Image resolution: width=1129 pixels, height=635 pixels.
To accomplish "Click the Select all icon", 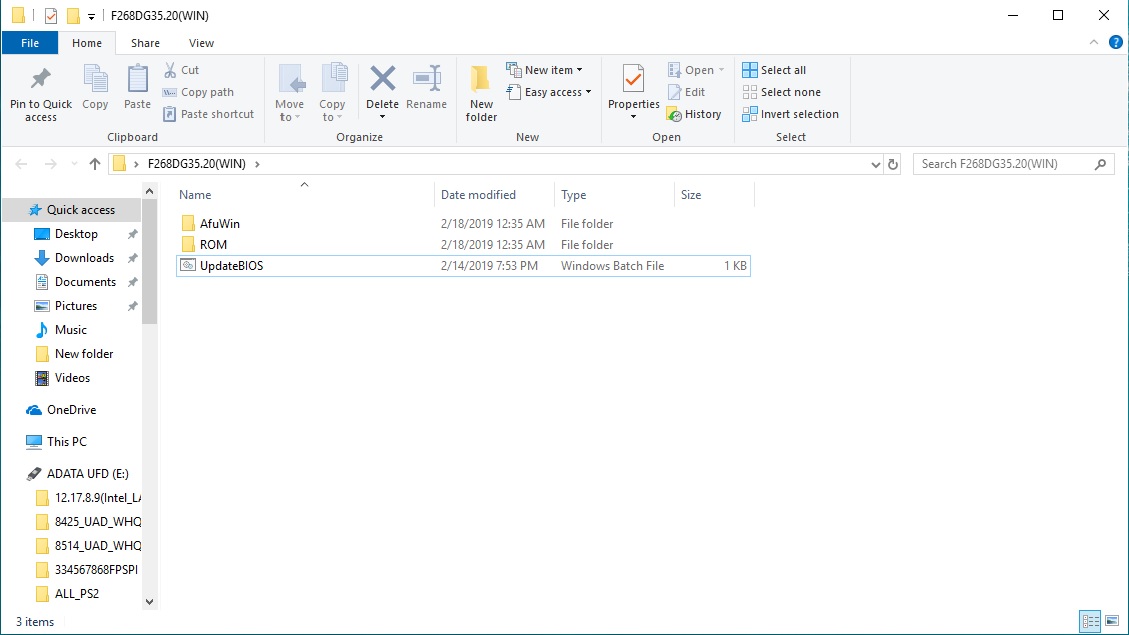I will [x=750, y=70].
